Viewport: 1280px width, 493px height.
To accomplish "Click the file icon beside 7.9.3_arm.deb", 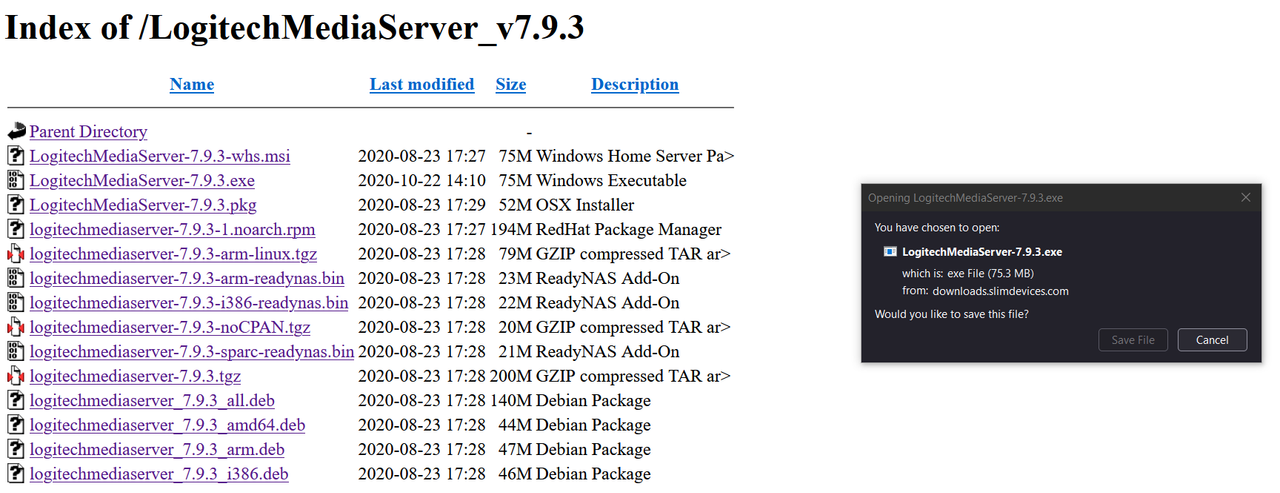I will pyautogui.click(x=16, y=449).
